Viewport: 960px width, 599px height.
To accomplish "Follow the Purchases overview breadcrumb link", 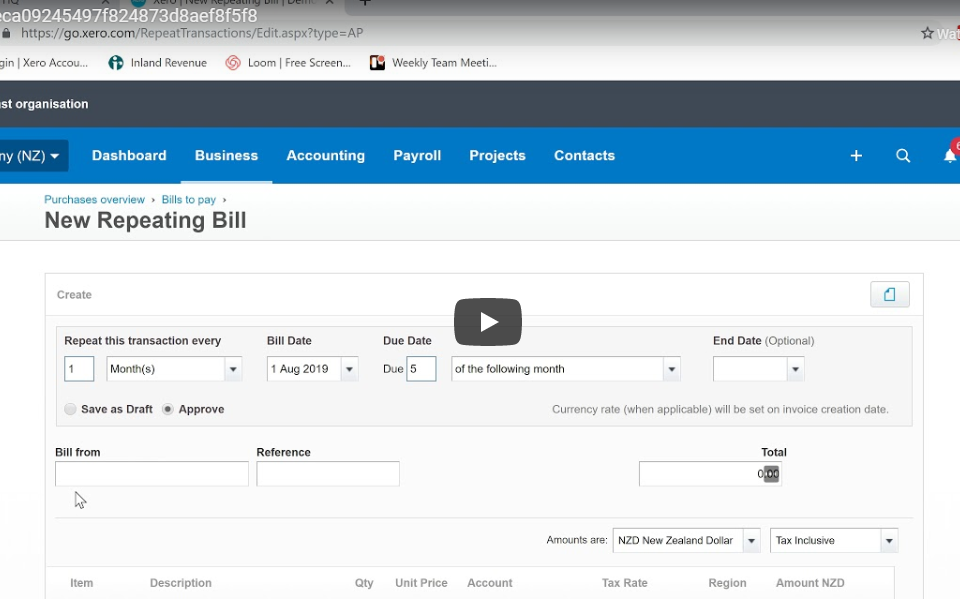I will pyautogui.click(x=94, y=200).
